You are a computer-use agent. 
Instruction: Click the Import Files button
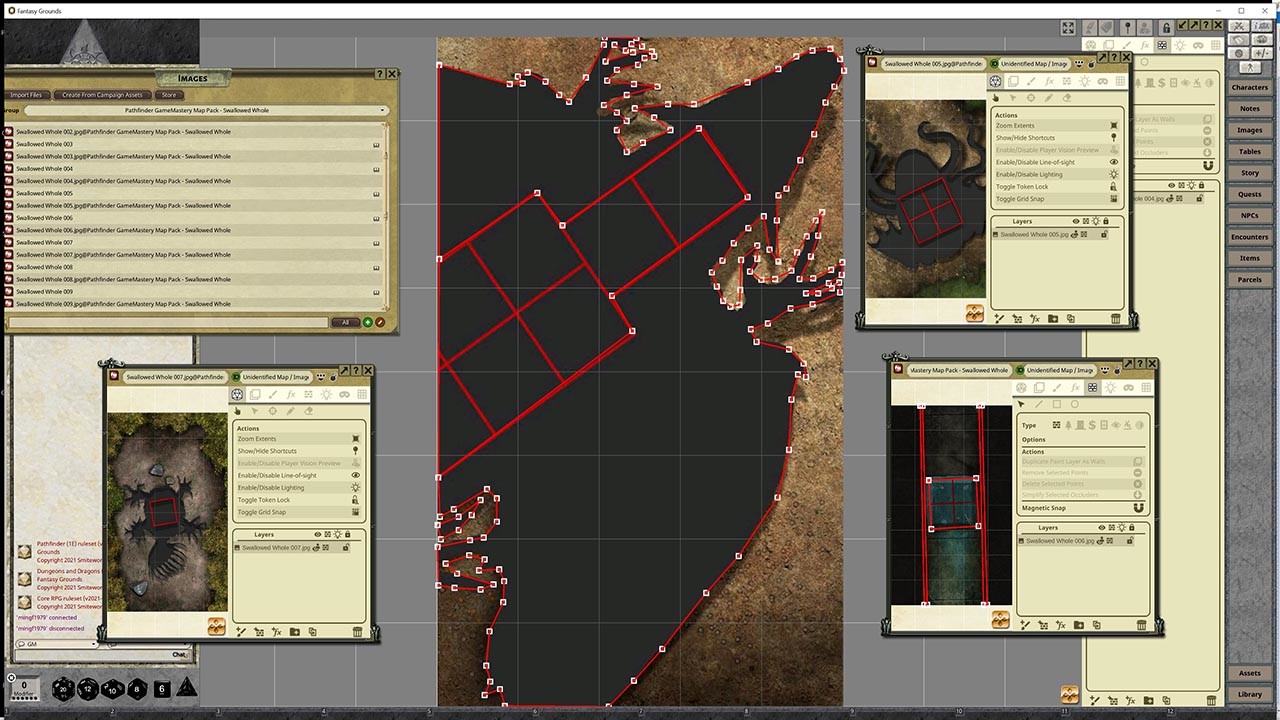pyautogui.click(x=27, y=95)
